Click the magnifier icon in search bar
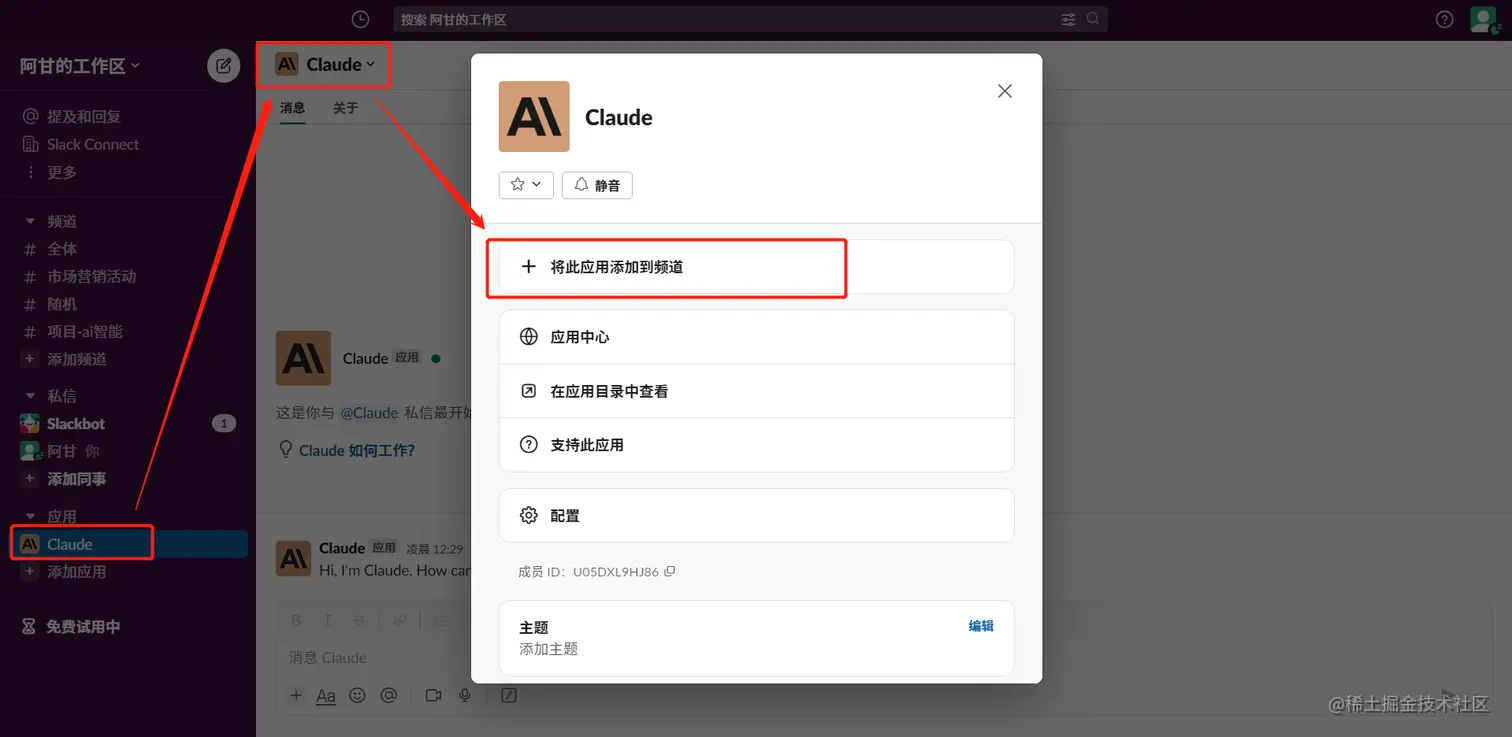 [x=1093, y=19]
